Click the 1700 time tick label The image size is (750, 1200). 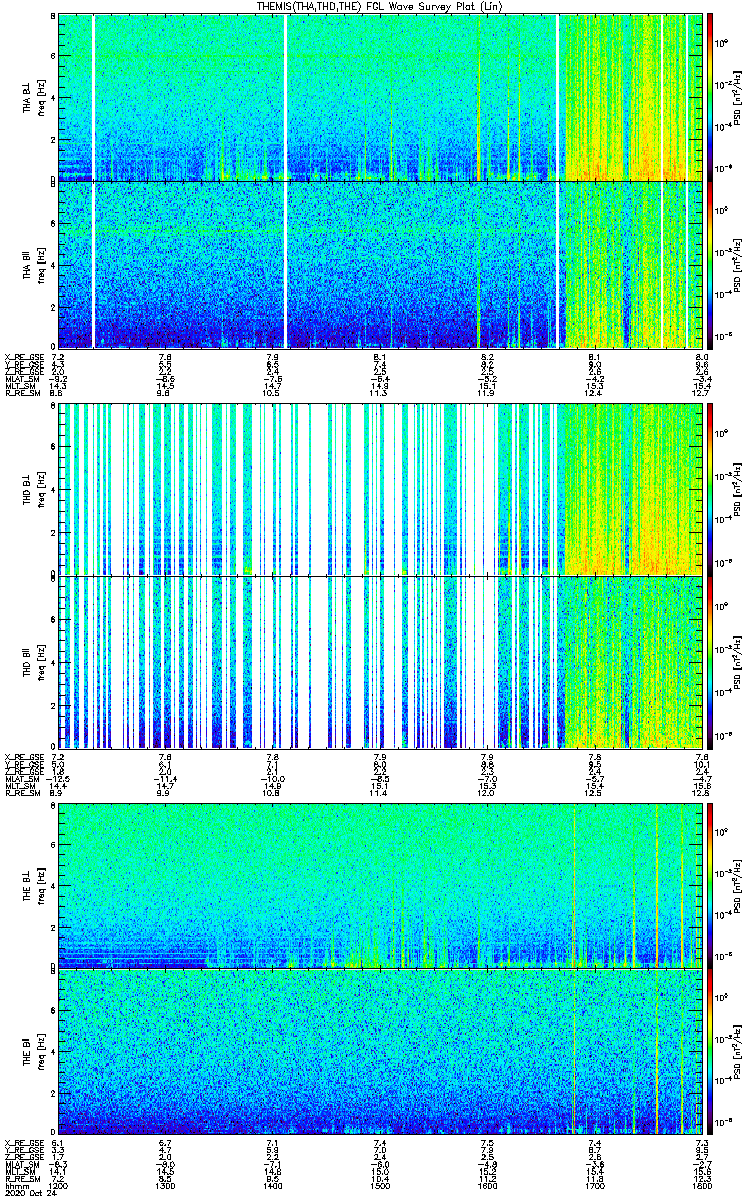(595, 1184)
